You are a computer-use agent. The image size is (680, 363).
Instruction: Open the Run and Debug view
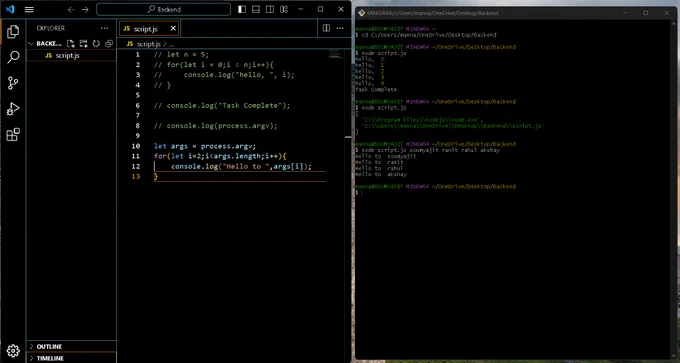click(13, 108)
